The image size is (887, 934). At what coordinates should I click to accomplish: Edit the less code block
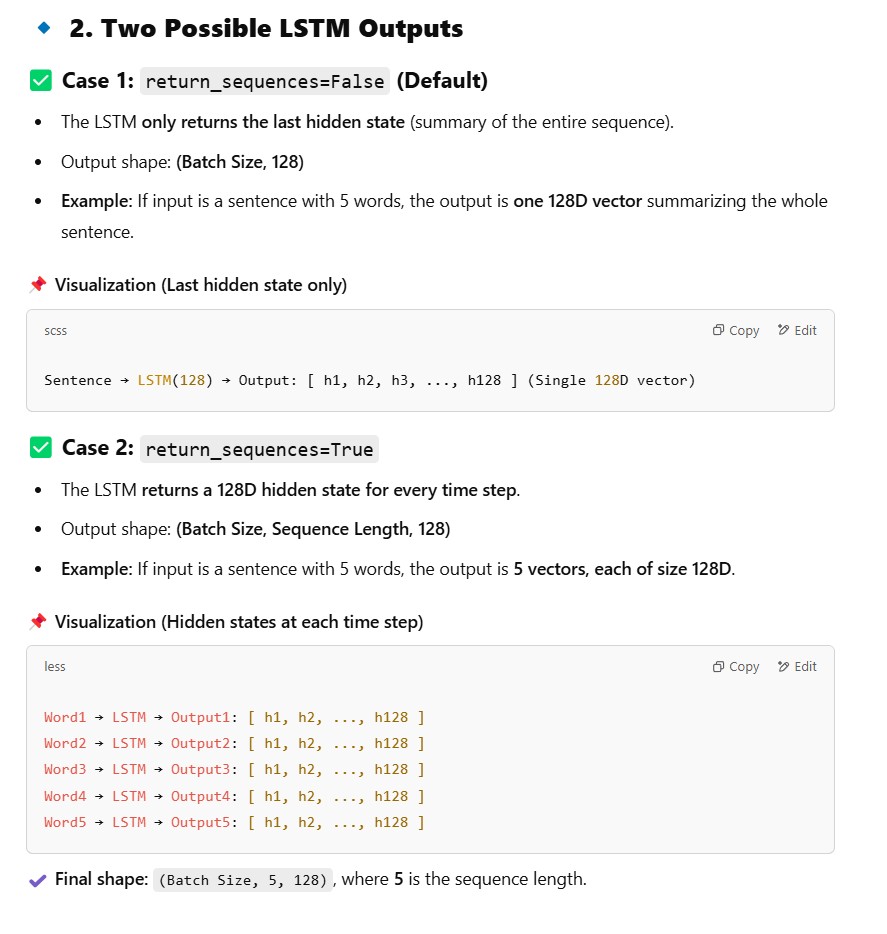point(796,666)
